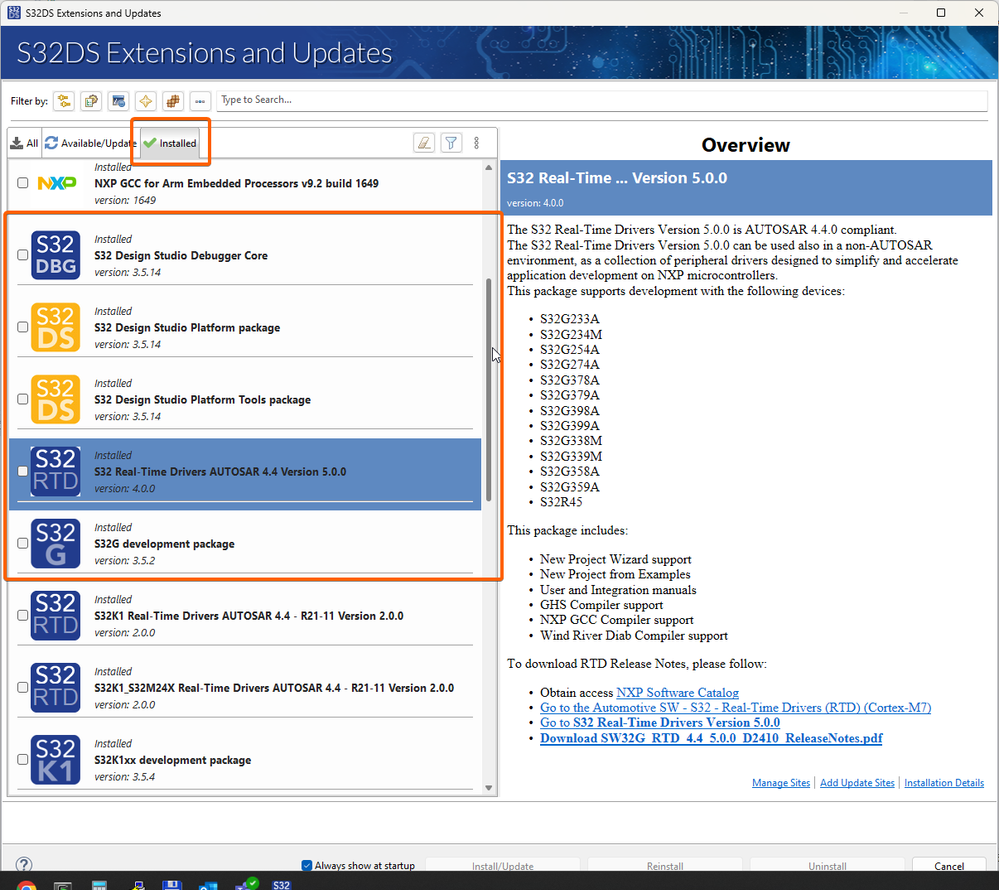Screen dimensions: 999x890
Task: Download SW32G_RTD ReleaseNotes.pdf link
Action: [x=711, y=738]
